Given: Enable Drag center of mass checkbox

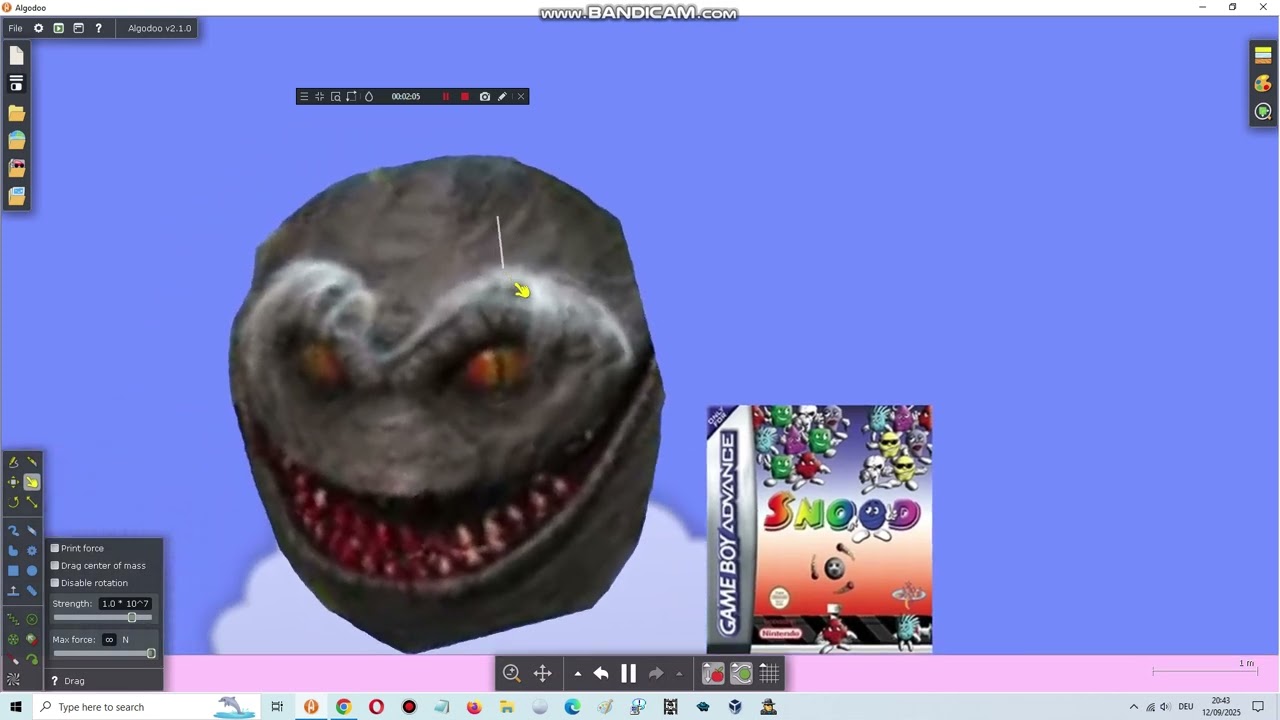Looking at the screenshot, I should [55, 565].
